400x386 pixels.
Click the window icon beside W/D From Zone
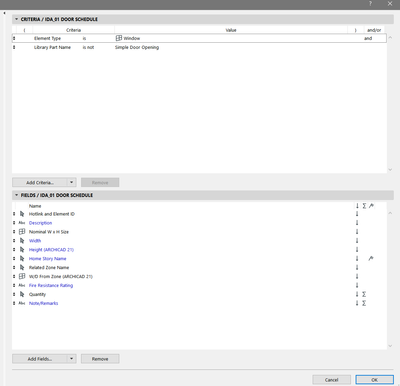tap(22, 276)
